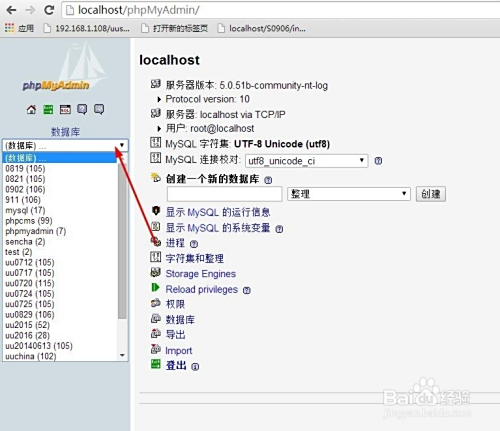The height and width of the screenshot is (431, 500).
Task: Open the localhost/S0906/in... bookmark
Action: [262, 28]
